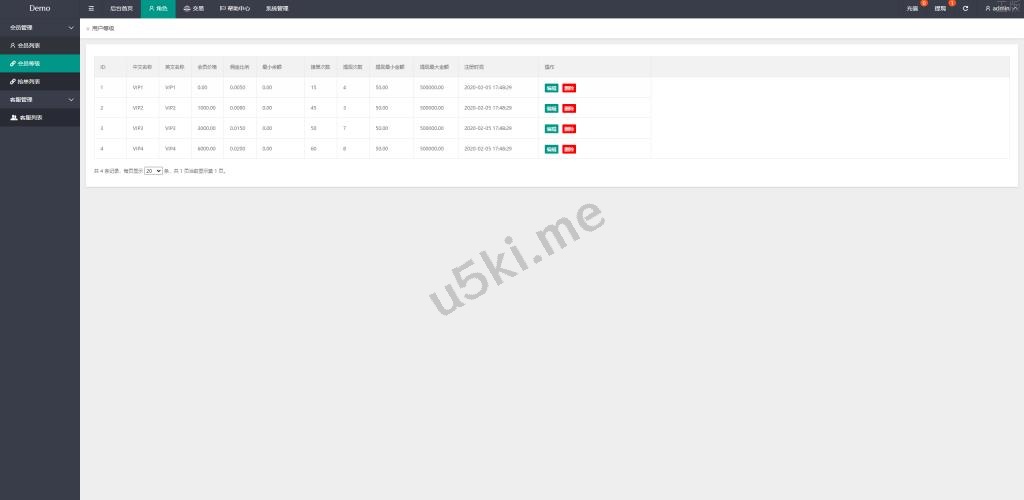Screen dimensions: 1024x500
Task: Switch to the 后台首页 top tab
Action: point(121,8)
